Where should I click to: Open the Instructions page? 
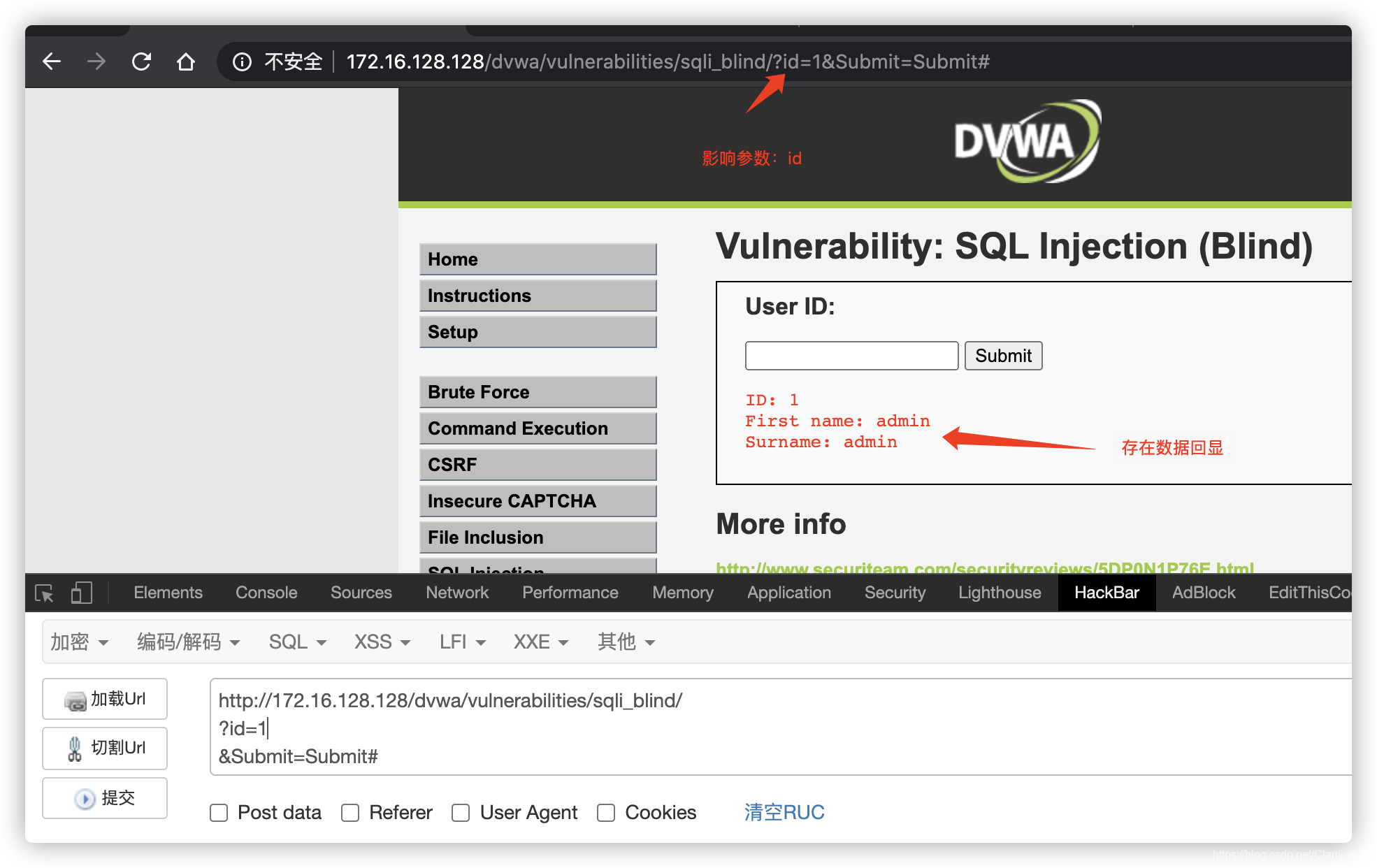(x=538, y=296)
